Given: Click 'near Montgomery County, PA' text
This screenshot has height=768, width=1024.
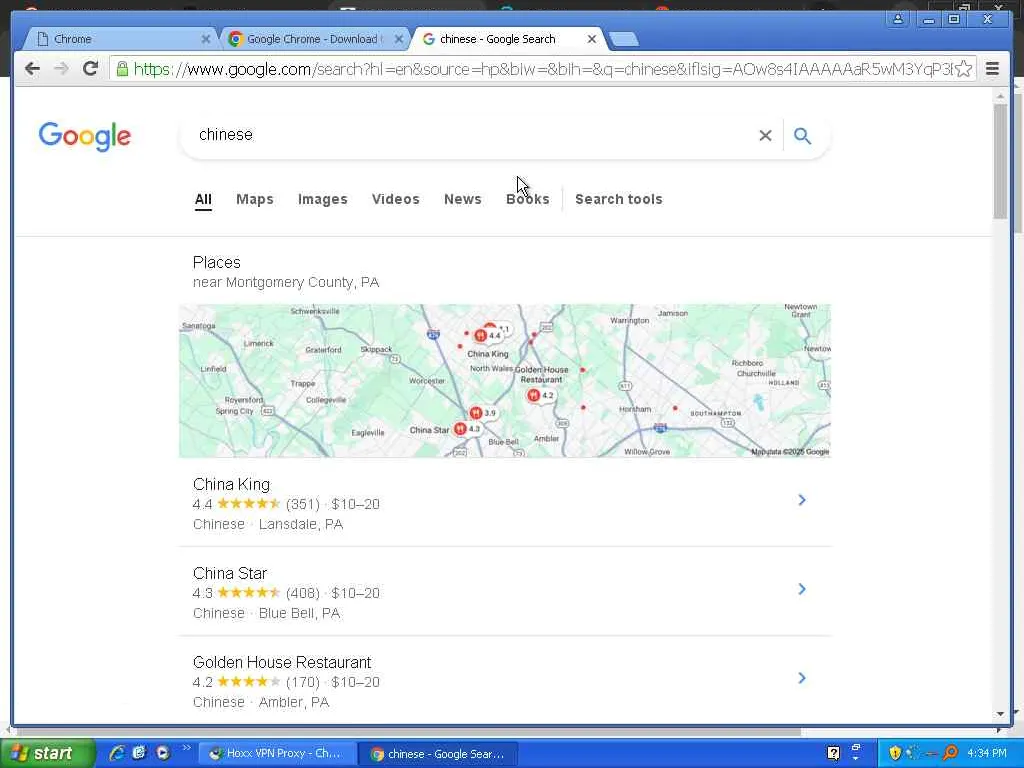Looking at the screenshot, I should [x=286, y=283].
